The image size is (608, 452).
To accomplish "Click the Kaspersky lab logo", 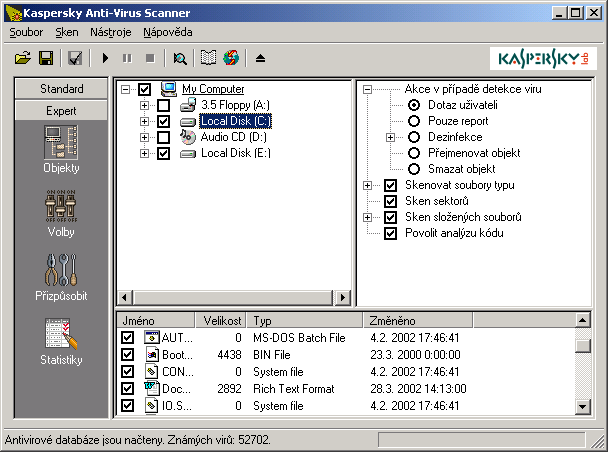I will click(543, 59).
